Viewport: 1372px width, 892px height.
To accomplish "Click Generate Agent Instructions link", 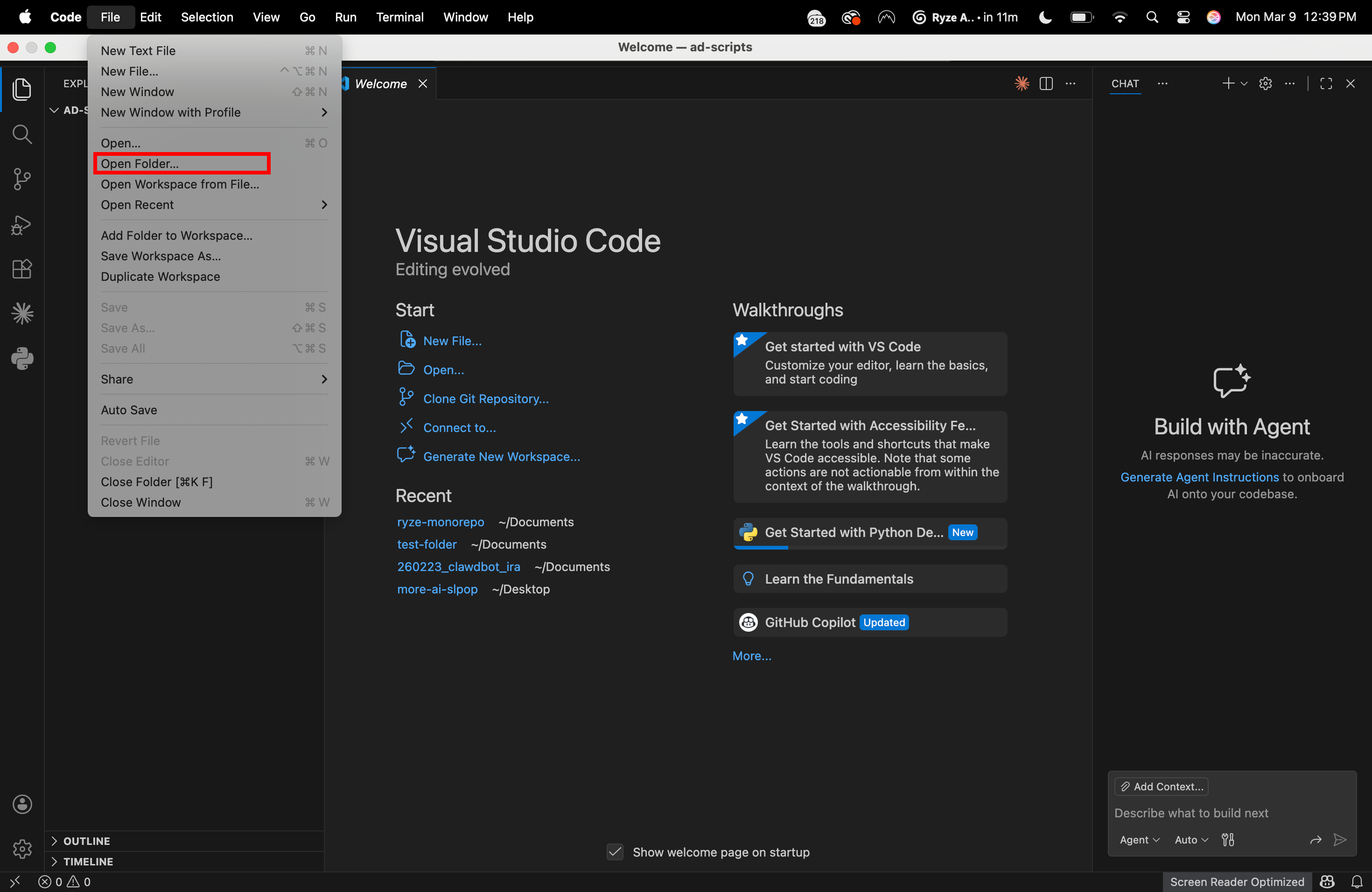I will click(x=1198, y=477).
